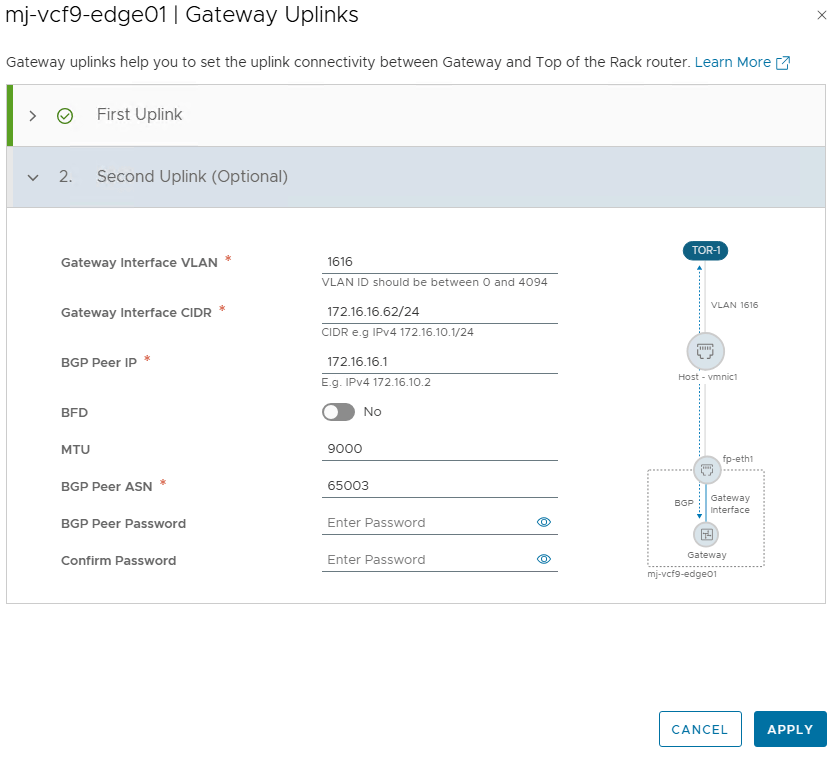This screenshot has height=757, width=840.
Task: Click the VLAN ID range hint text
Action: (434, 282)
